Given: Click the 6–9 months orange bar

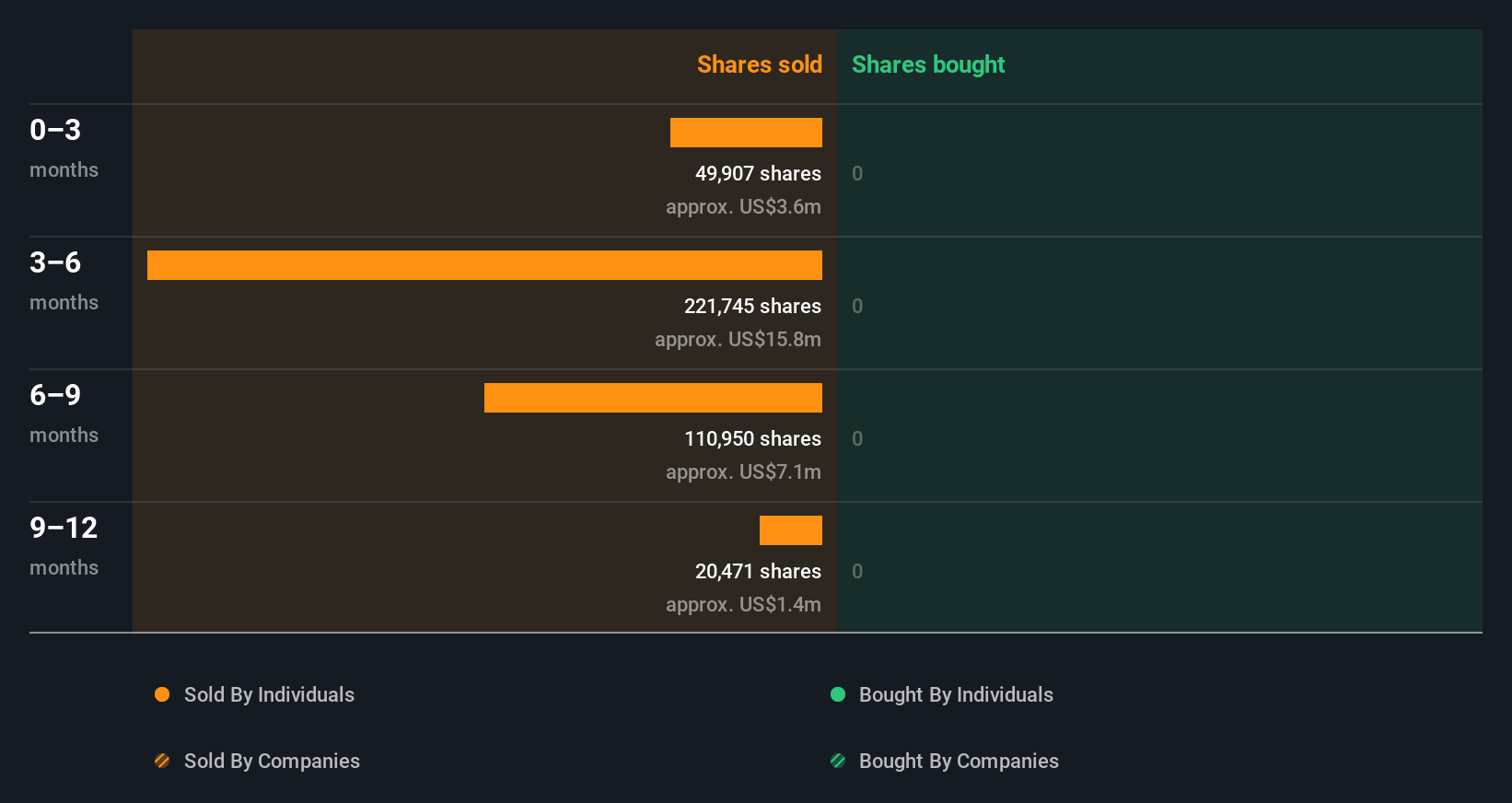Looking at the screenshot, I should pos(653,398).
